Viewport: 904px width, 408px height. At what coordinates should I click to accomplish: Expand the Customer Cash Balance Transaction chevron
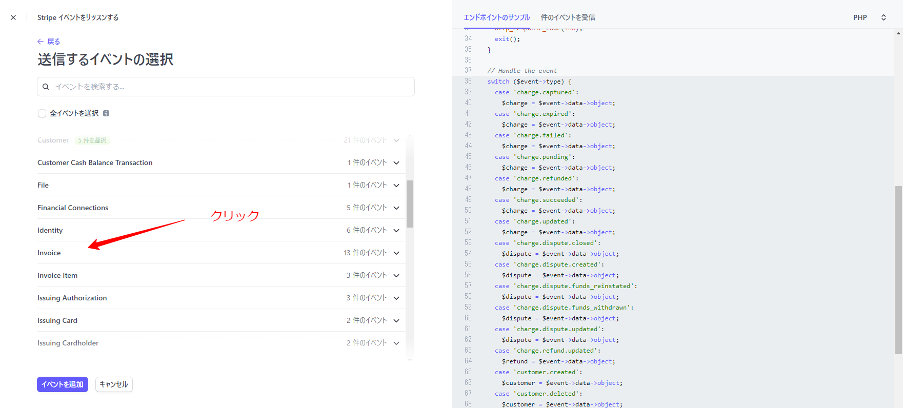coord(397,163)
